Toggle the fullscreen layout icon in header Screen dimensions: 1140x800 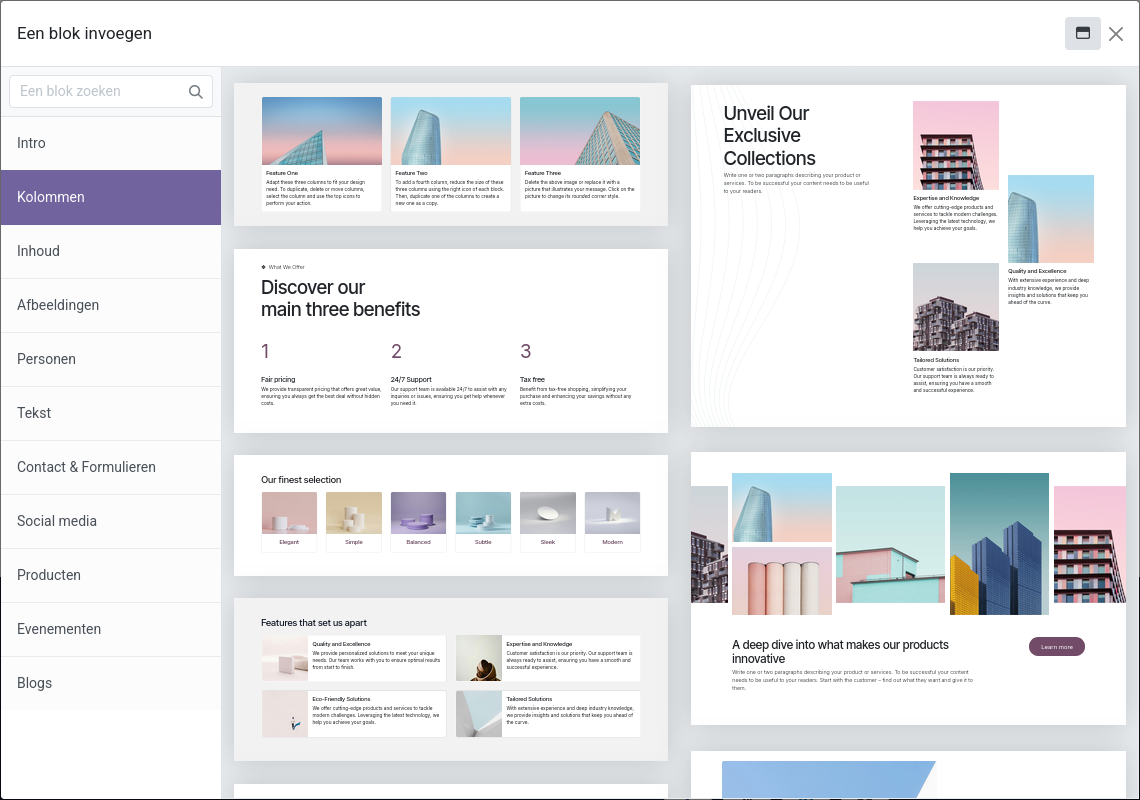coord(1082,34)
